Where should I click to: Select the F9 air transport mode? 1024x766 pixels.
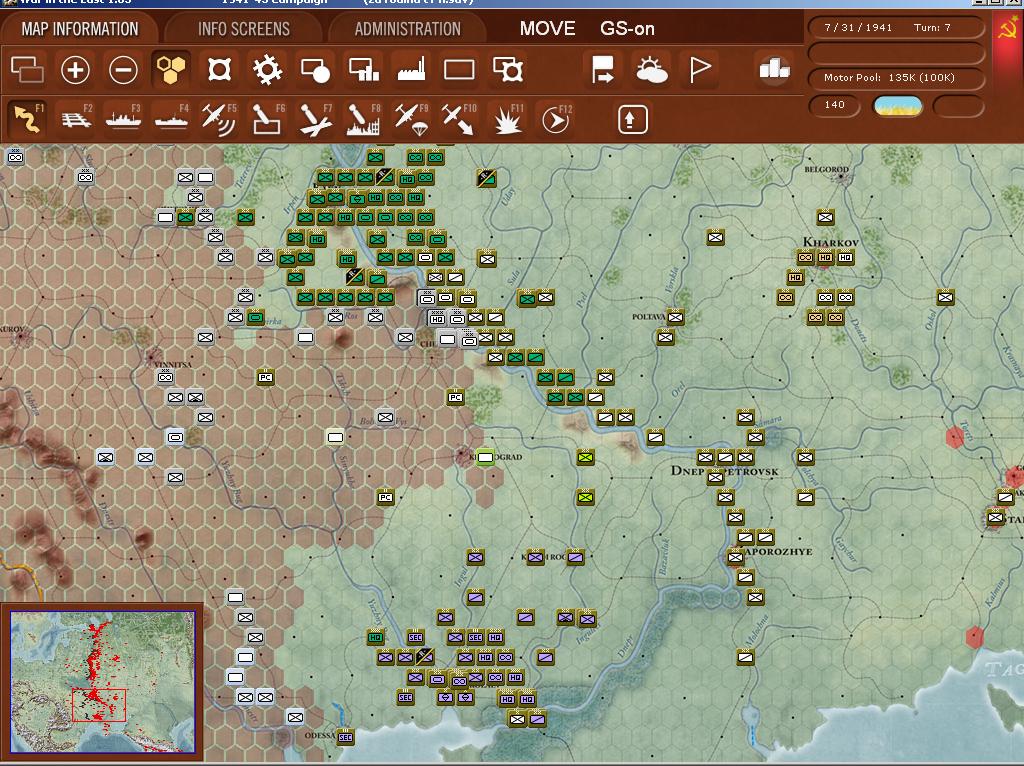[x=411, y=119]
